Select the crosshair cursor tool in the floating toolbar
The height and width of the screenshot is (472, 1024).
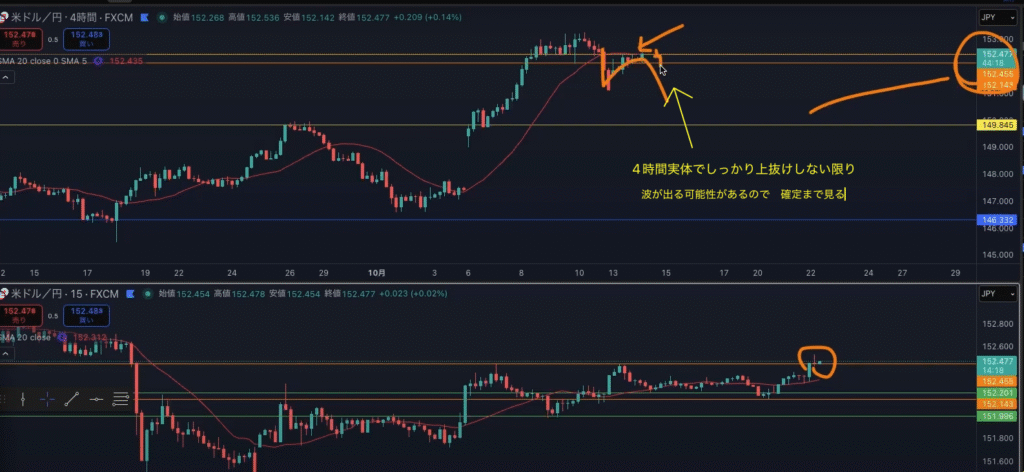tap(47, 398)
